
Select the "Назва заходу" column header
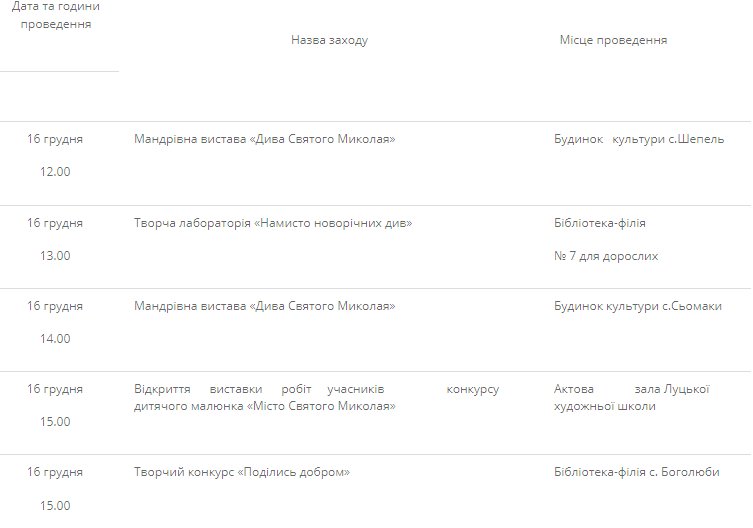tap(329, 40)
